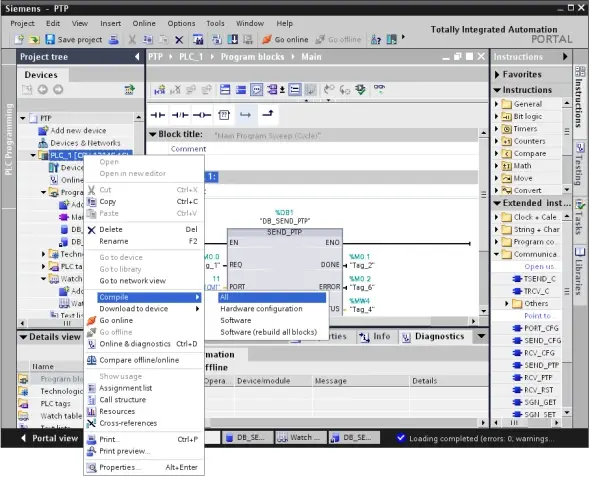Select Cross-references in context menu
590x477 pixels.
(x=143, y=423)
